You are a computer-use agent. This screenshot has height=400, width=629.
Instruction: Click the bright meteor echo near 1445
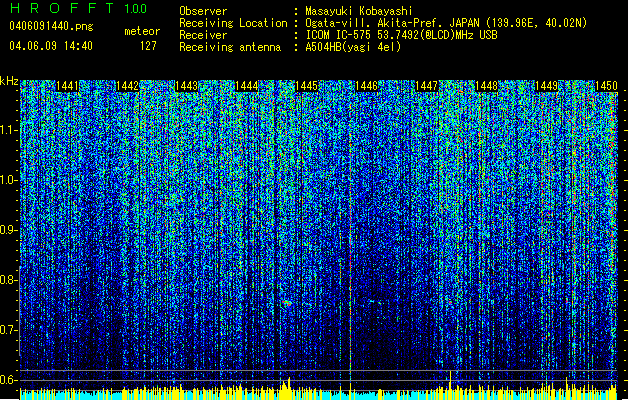coord(286,303)
